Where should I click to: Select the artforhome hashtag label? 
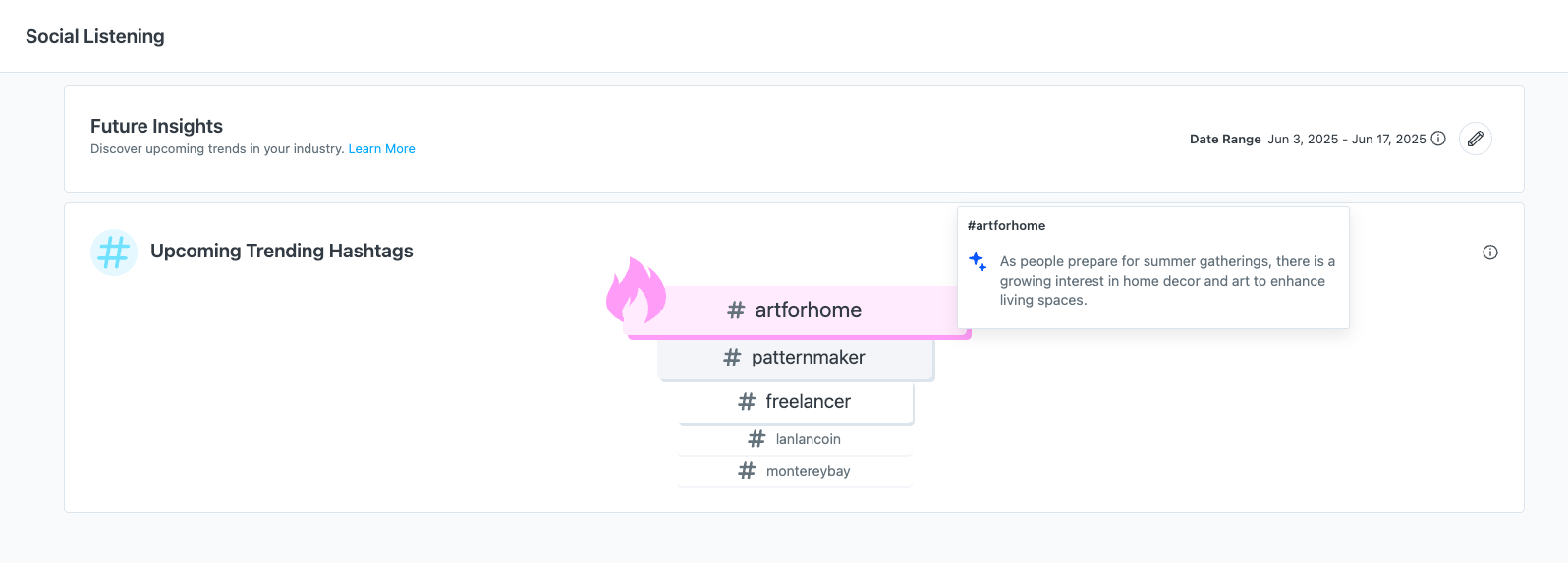click(x=808, y=310)
